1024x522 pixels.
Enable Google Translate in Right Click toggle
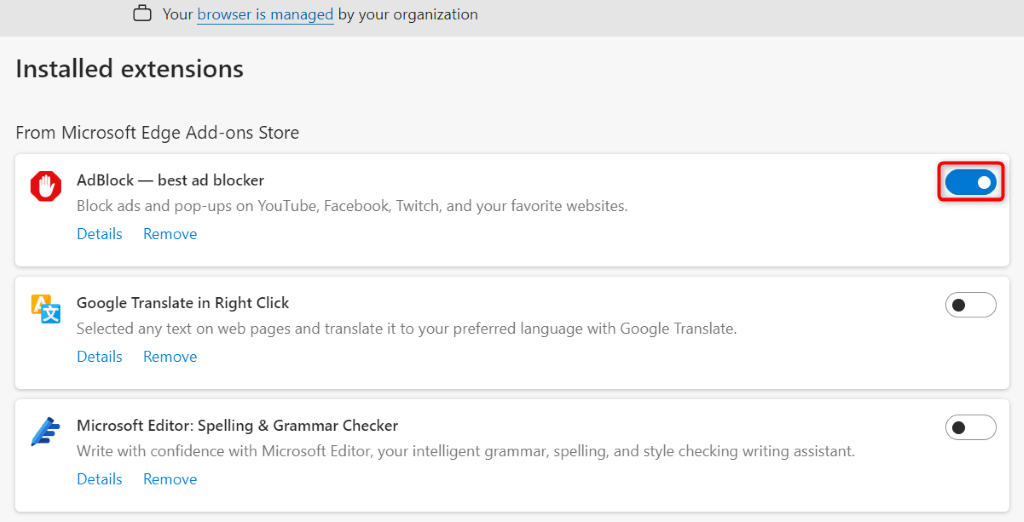pos(970,305)
